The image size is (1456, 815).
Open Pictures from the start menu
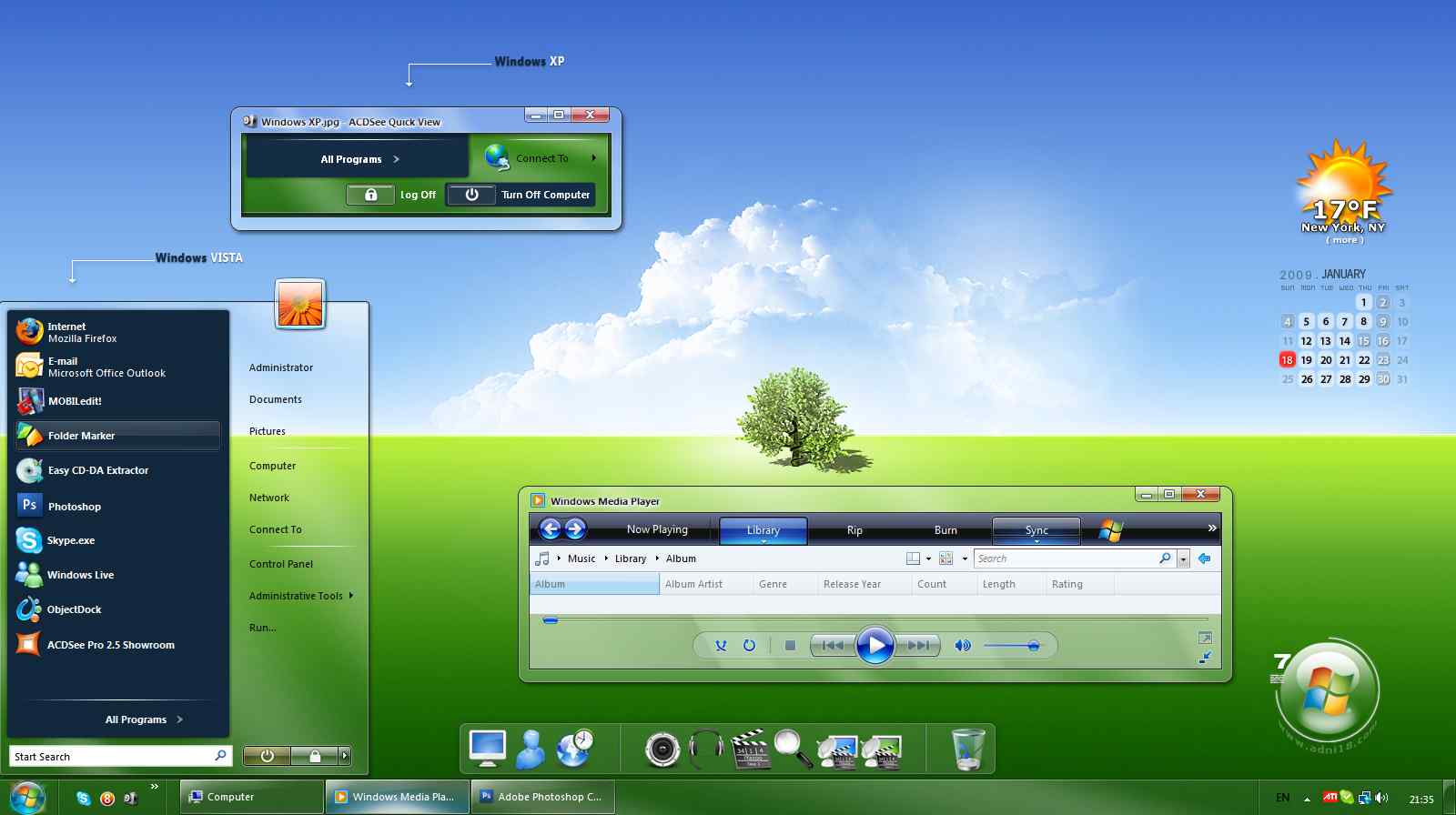[x=268, y=431]
